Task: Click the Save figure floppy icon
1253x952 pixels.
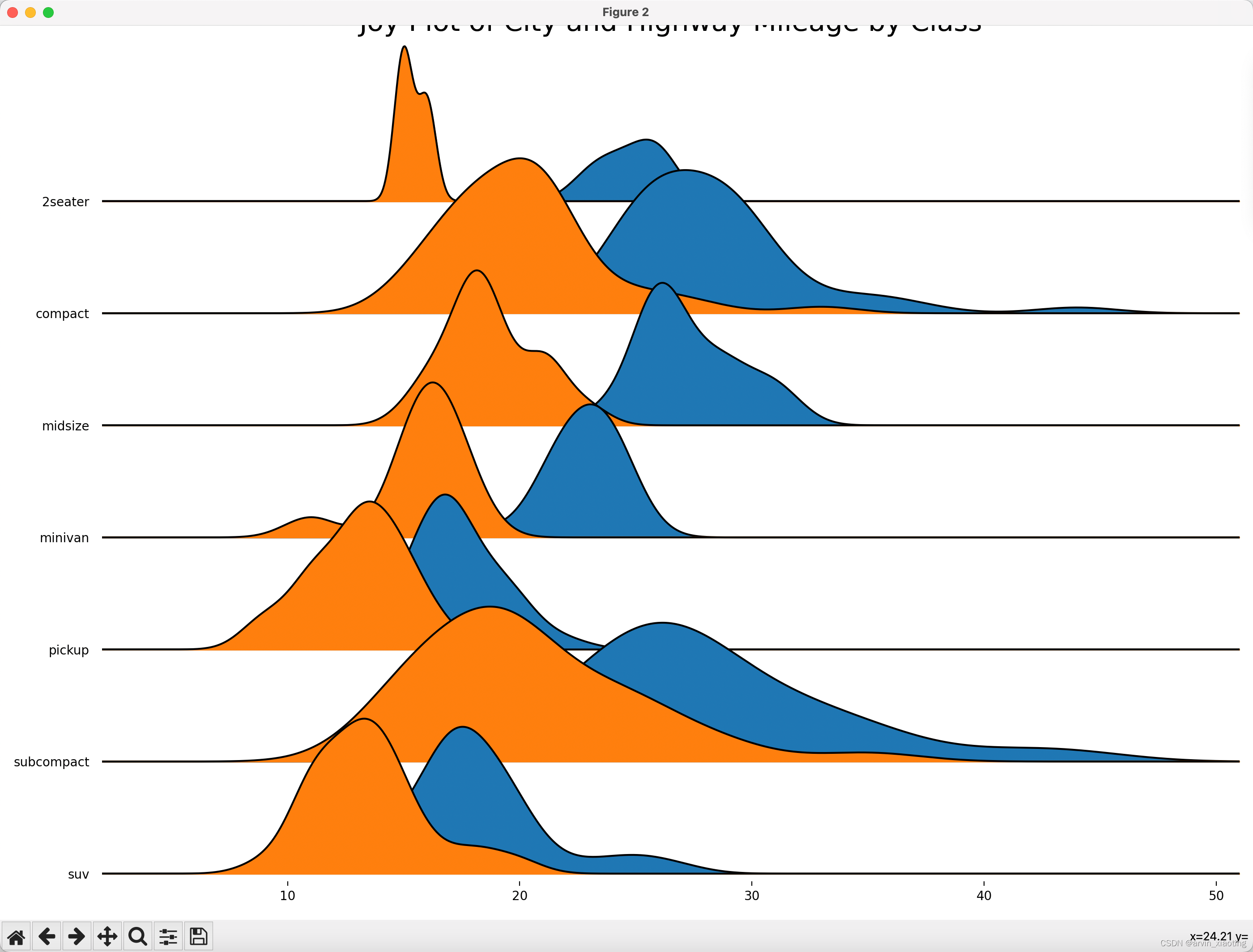Action: pyautogui.click(x=198, y=936)
